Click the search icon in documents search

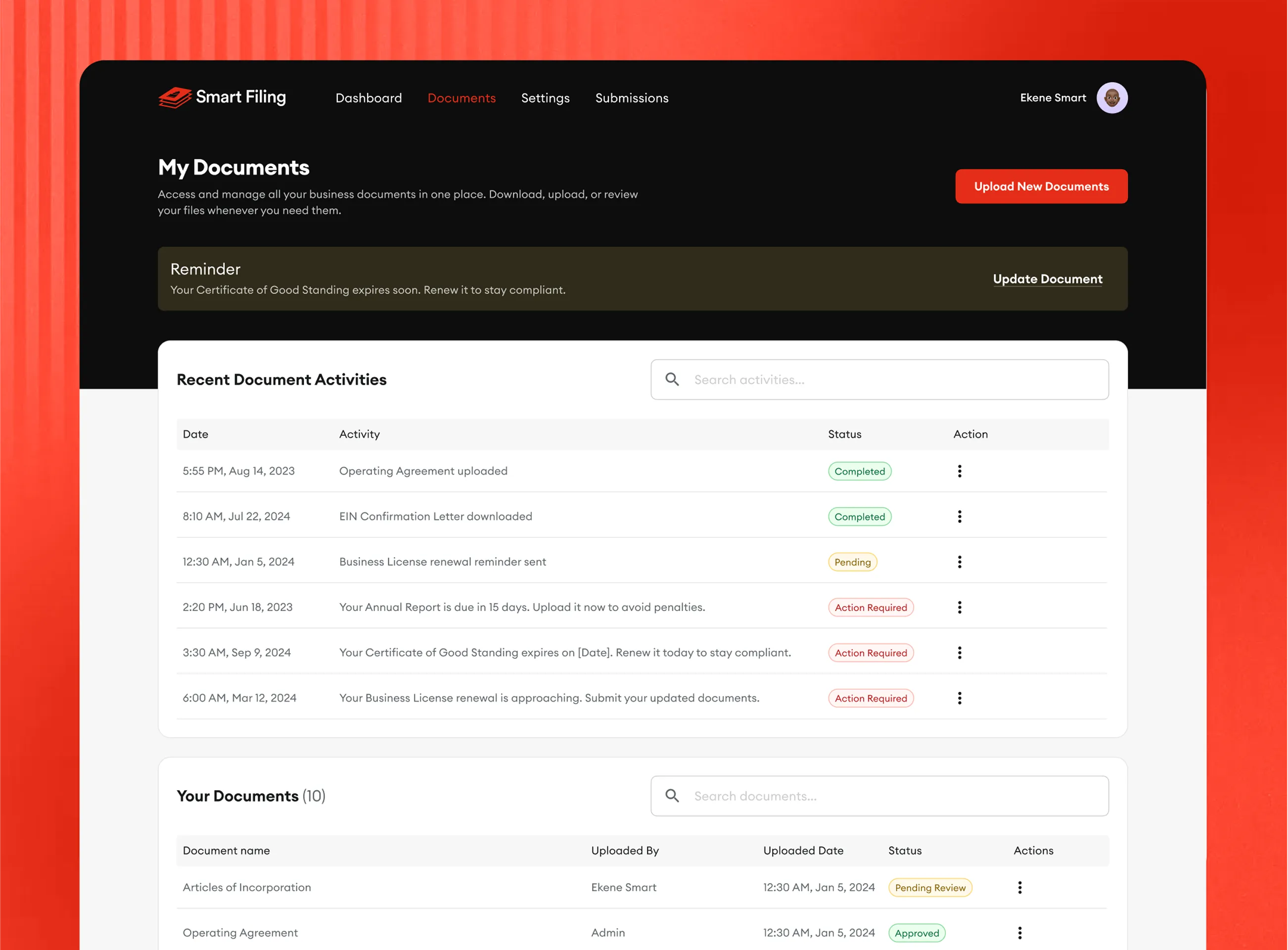(672, 796)
